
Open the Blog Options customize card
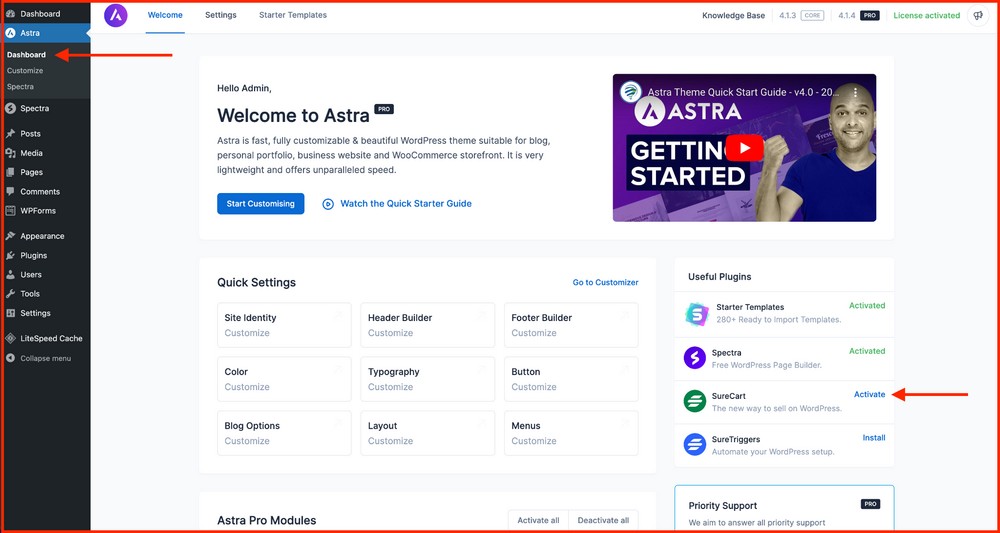click(x=284, y=434)
